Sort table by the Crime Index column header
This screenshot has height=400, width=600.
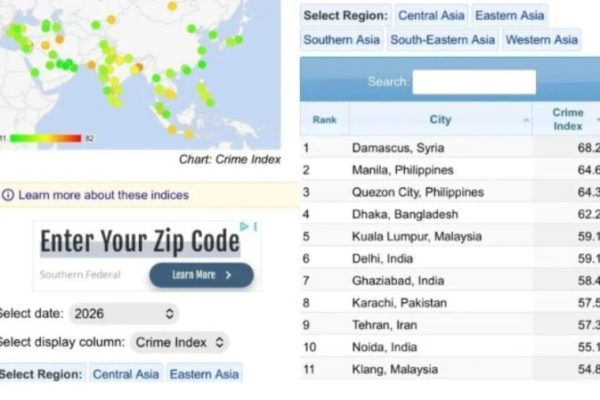[567, 119]
